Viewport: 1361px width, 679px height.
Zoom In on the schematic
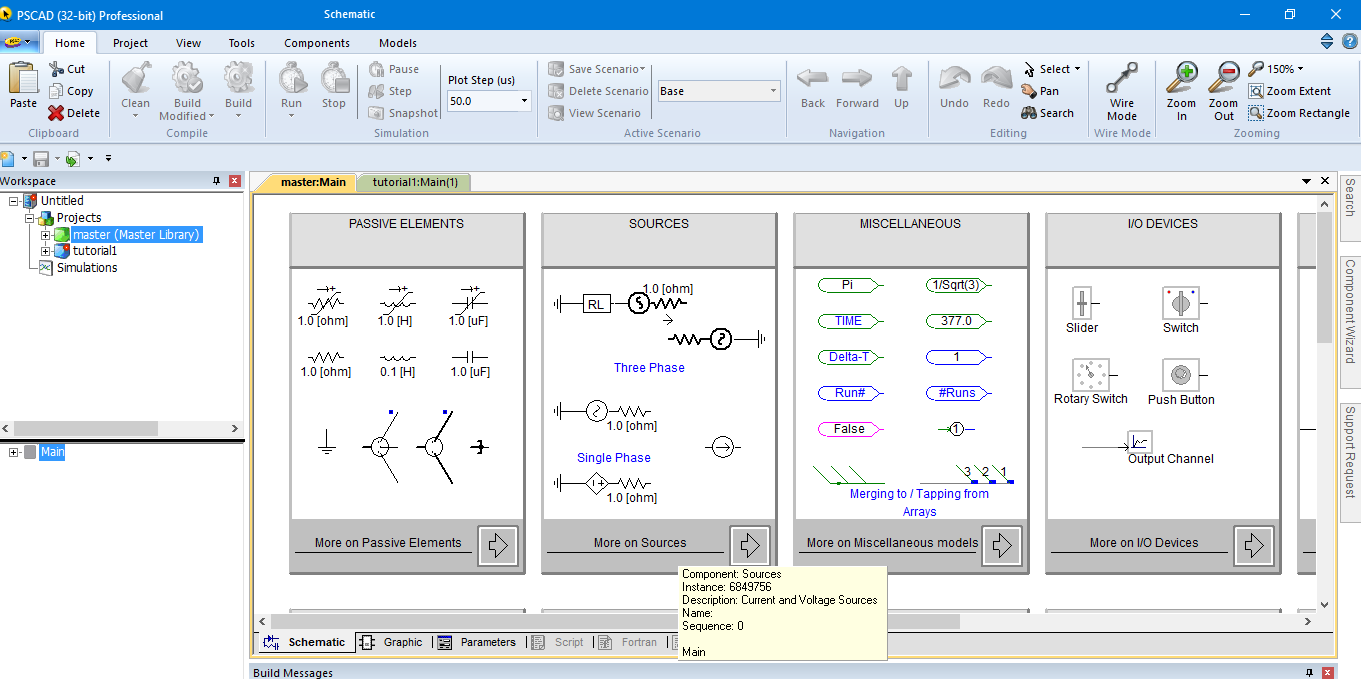coord(1181,88)
